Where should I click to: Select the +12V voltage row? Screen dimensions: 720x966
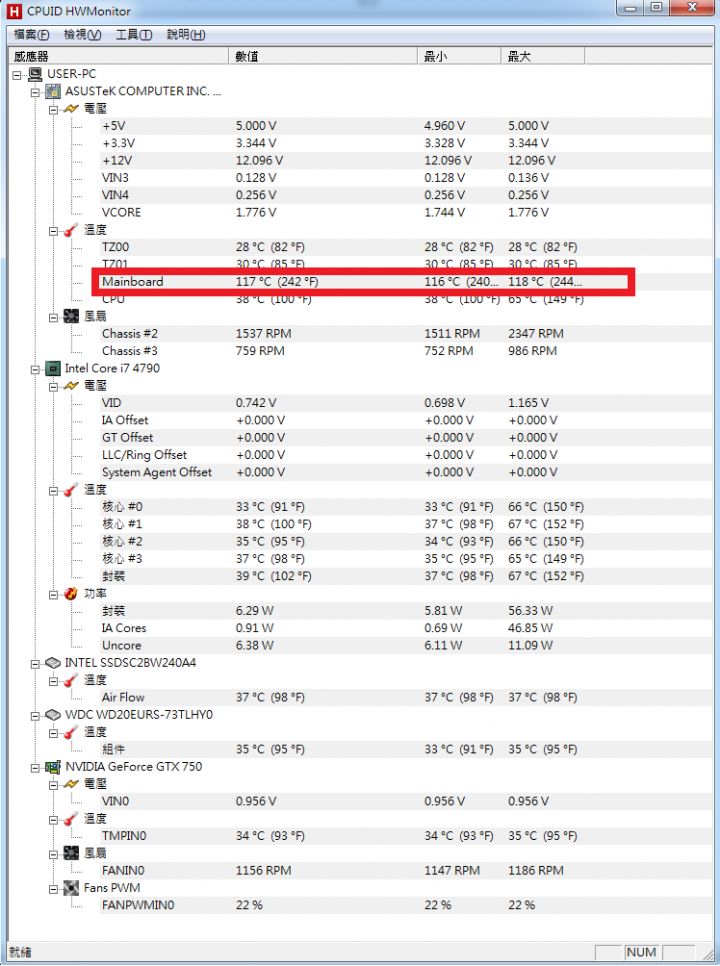click(406, 160)
